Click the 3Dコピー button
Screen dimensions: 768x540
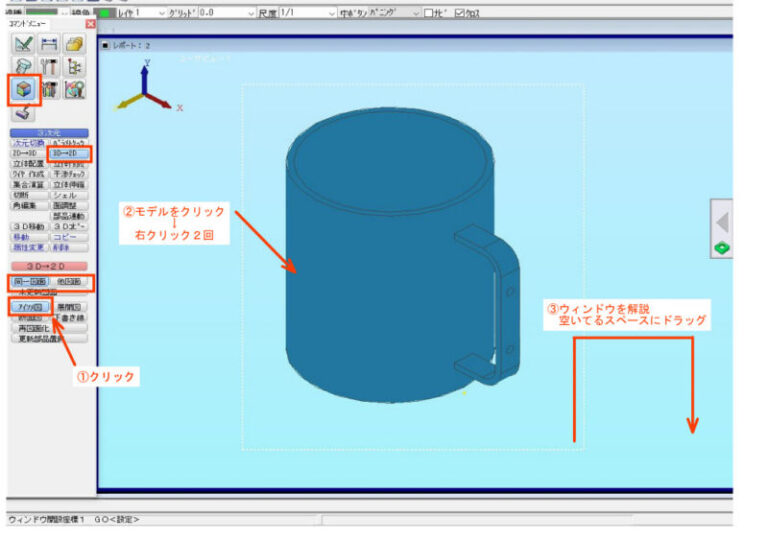point(69,226)
